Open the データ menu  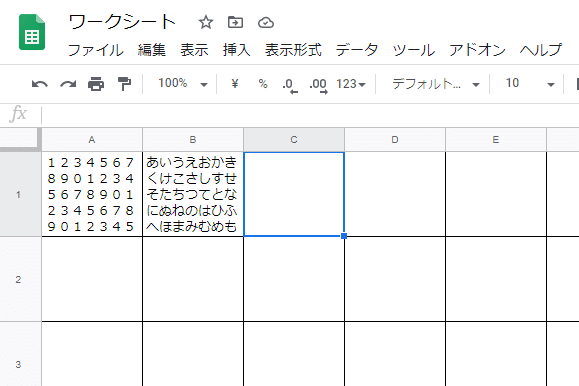pos(357,50)
